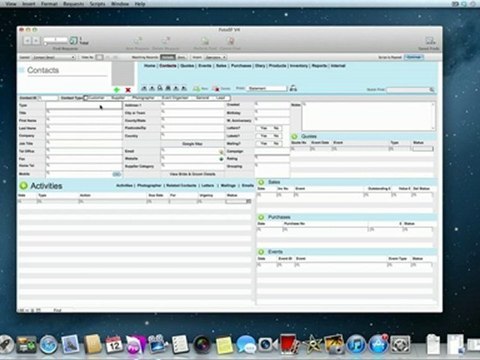480x360 pixels.
Task: Go to the next find request arrow
Action: (x=36, y=41)
